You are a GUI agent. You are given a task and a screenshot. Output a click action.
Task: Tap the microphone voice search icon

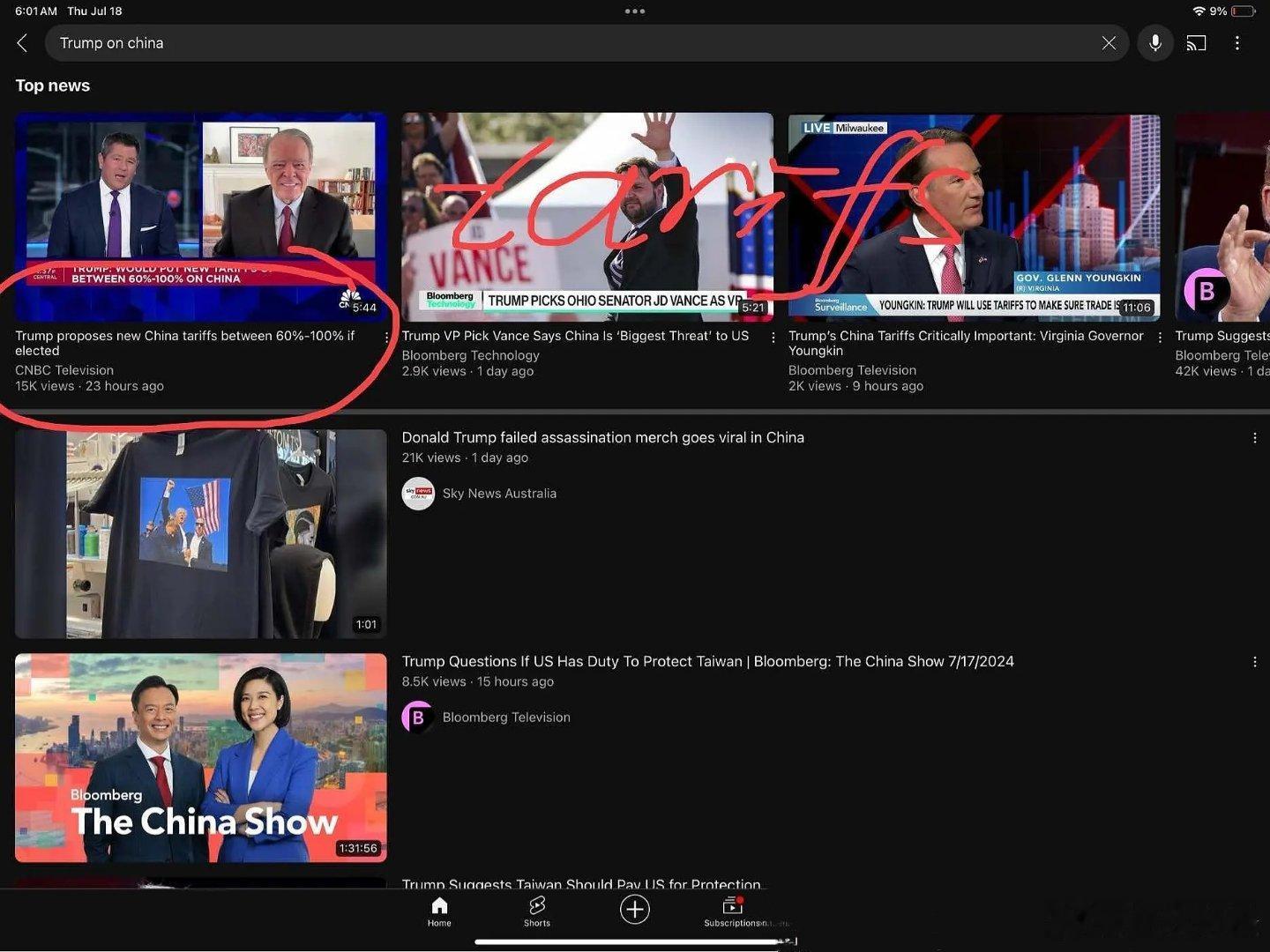(x=1154, y=43)
